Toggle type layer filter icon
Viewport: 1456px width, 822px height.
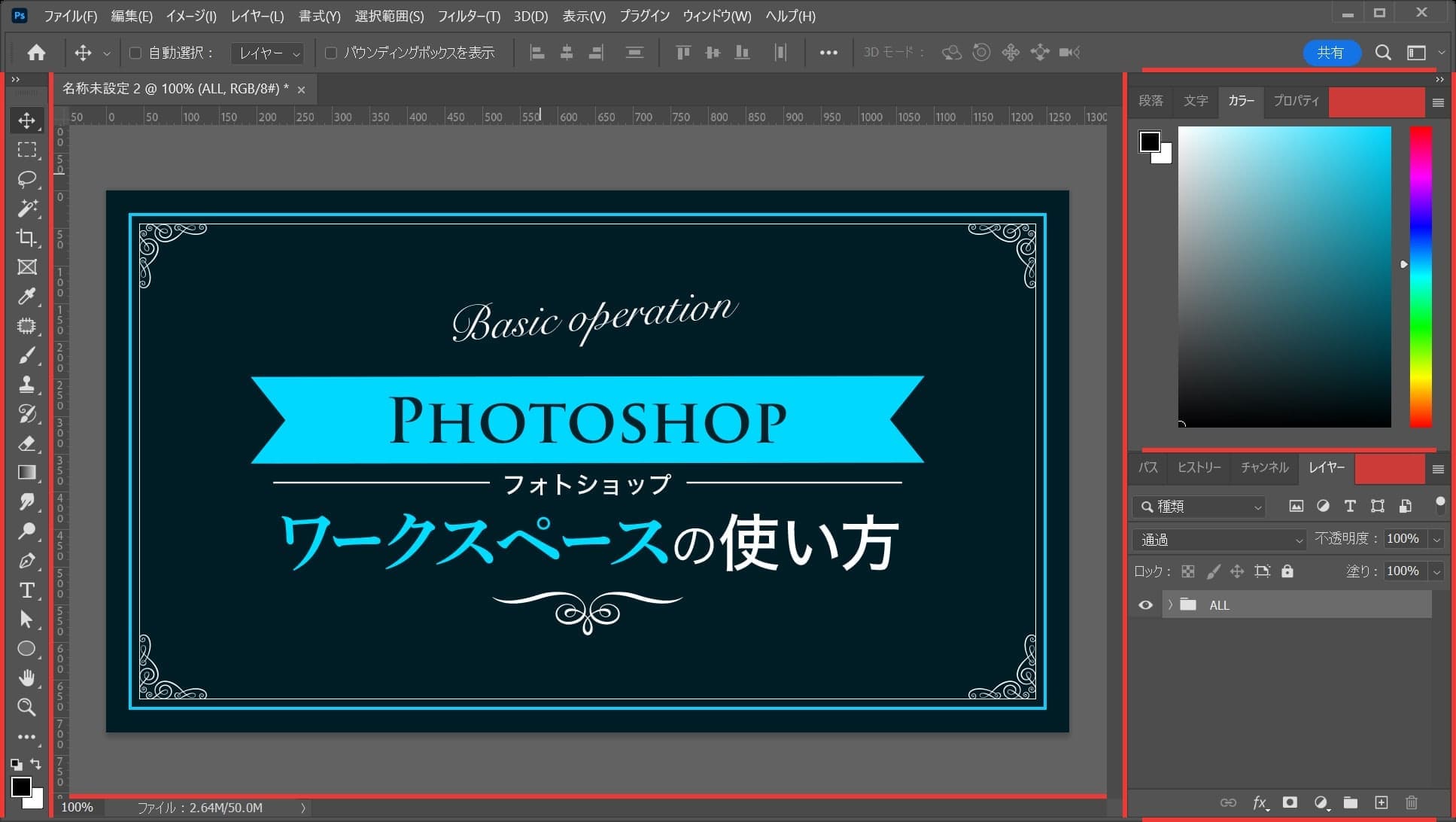tap(1350, 507)
